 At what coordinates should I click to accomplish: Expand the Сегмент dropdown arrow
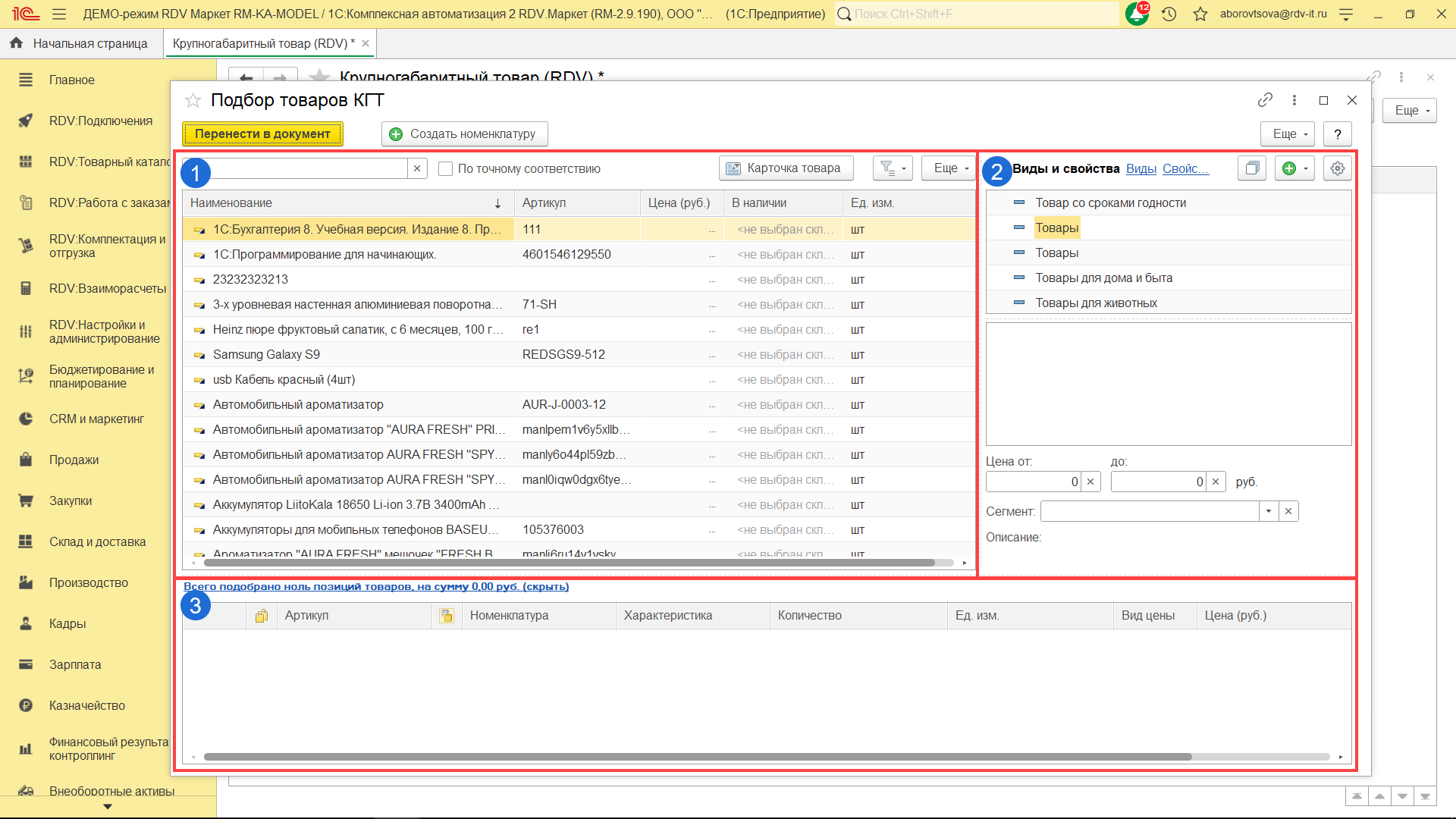pos(1269,511)
